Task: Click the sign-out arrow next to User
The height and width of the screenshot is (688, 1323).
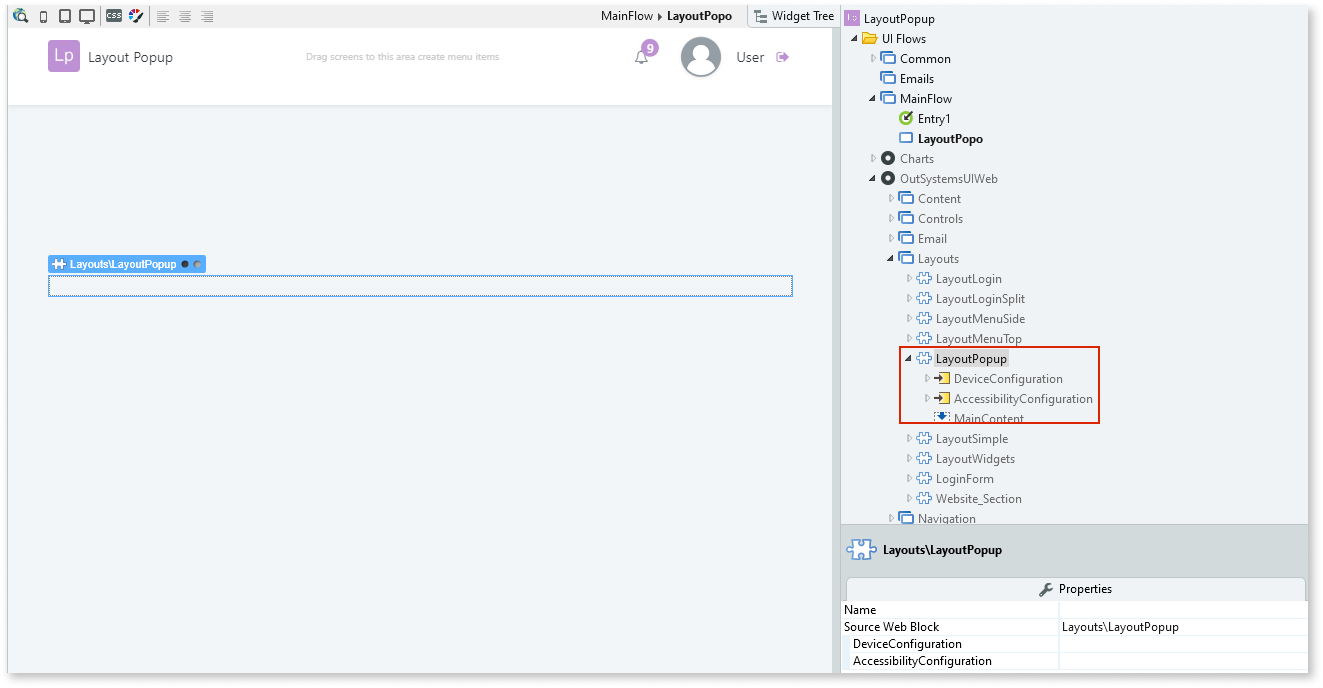Action: [781, 57]
